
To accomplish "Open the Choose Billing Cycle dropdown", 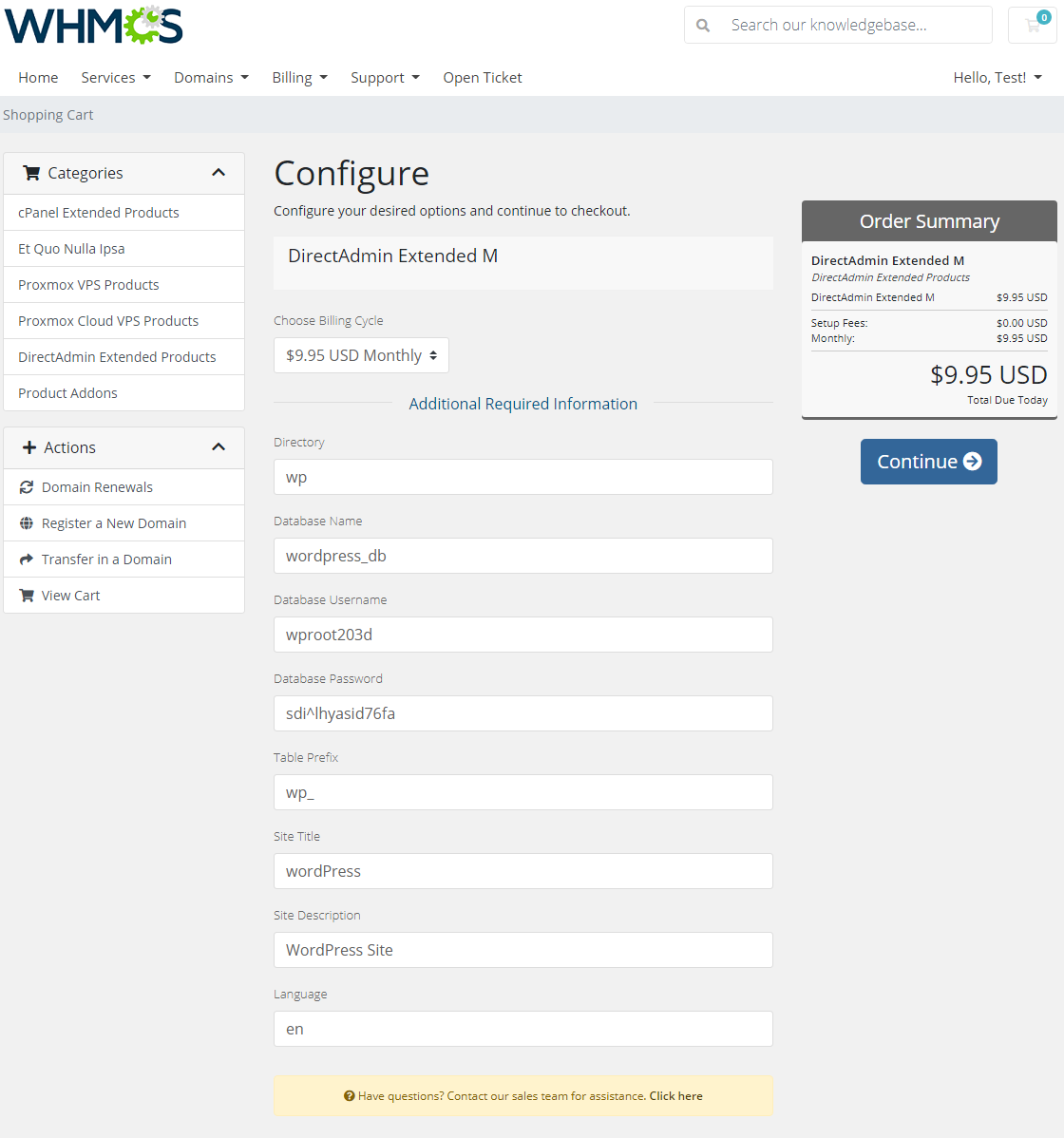I will [x=361, y=355].
